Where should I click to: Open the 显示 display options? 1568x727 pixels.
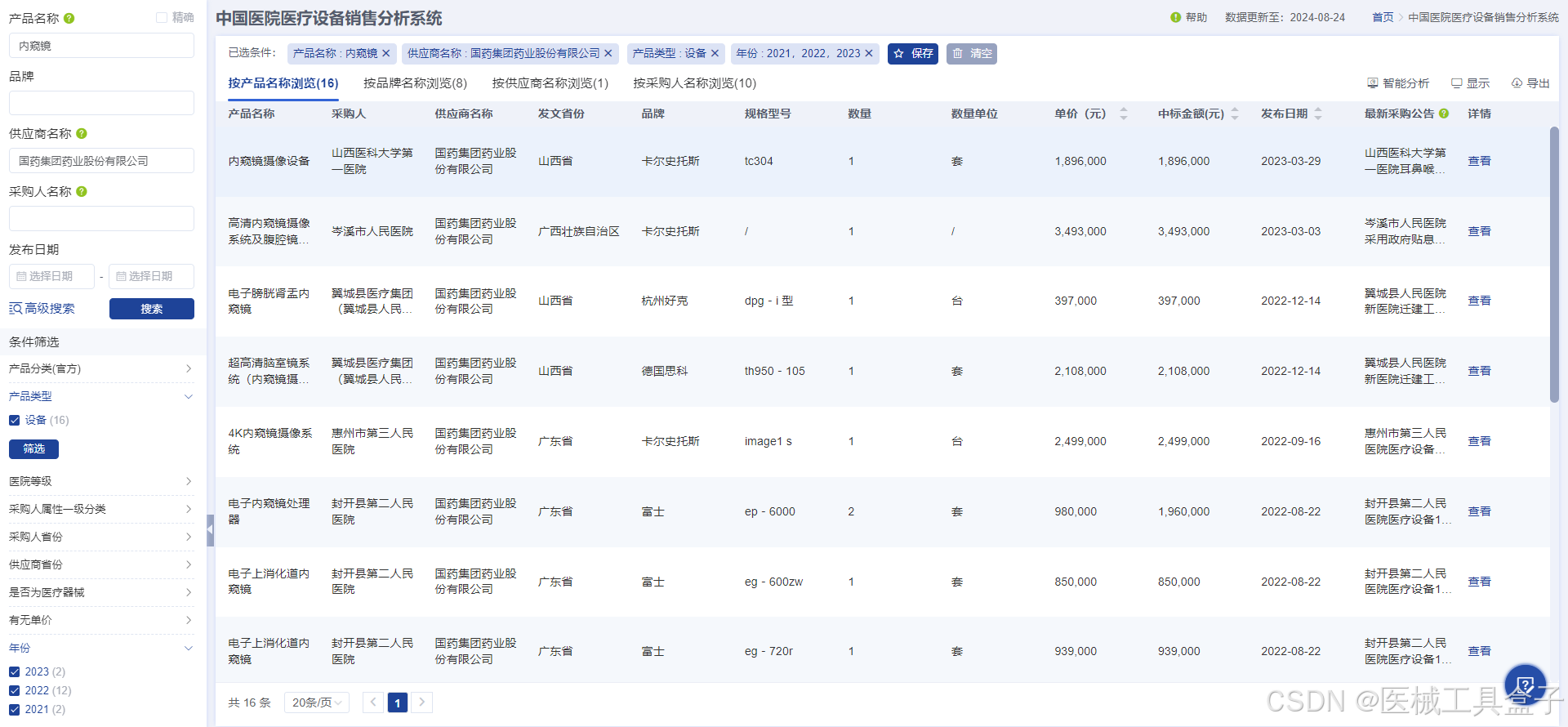(1470, 83)
